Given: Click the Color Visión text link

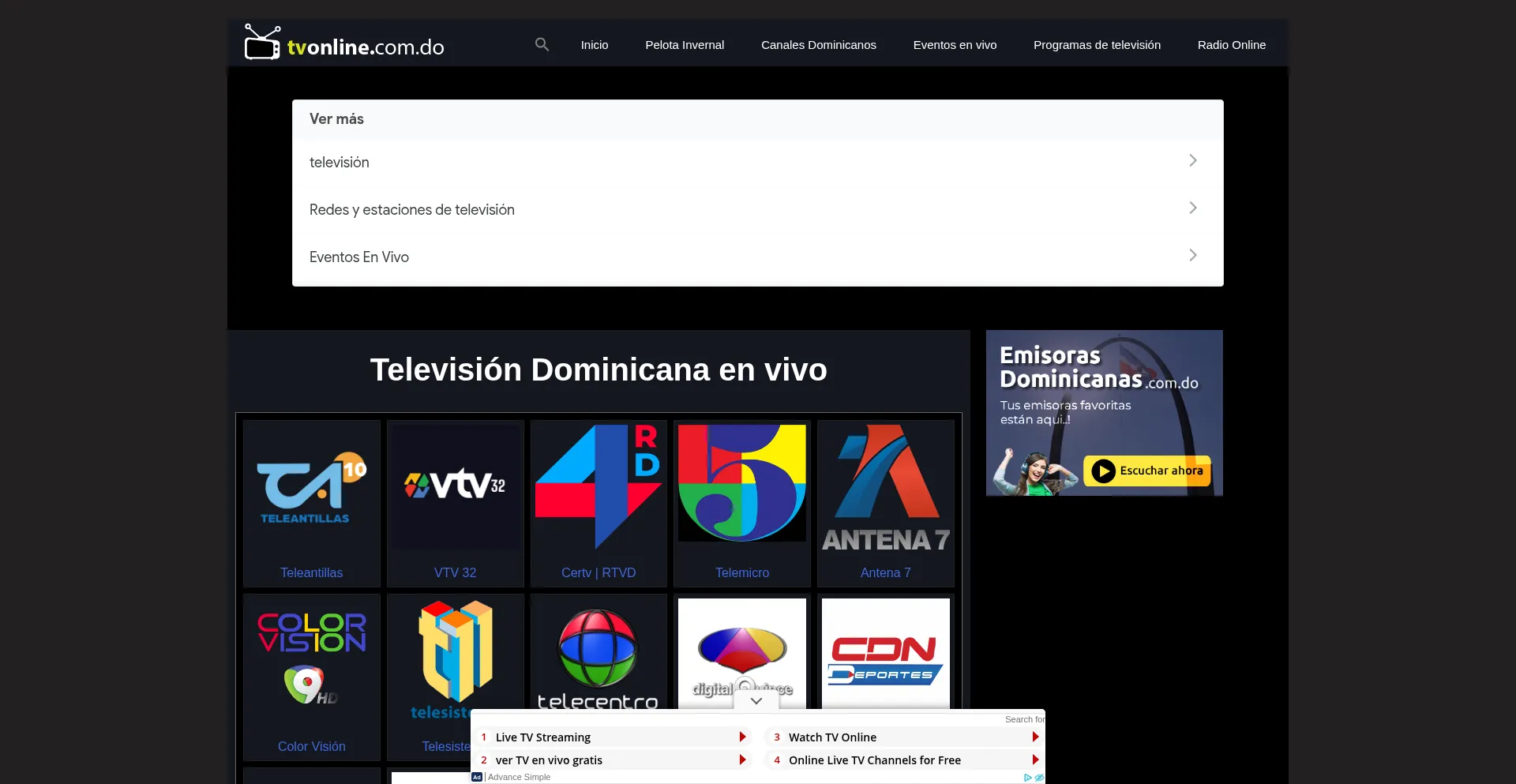Looking at the screenshot, I should 312,746.
